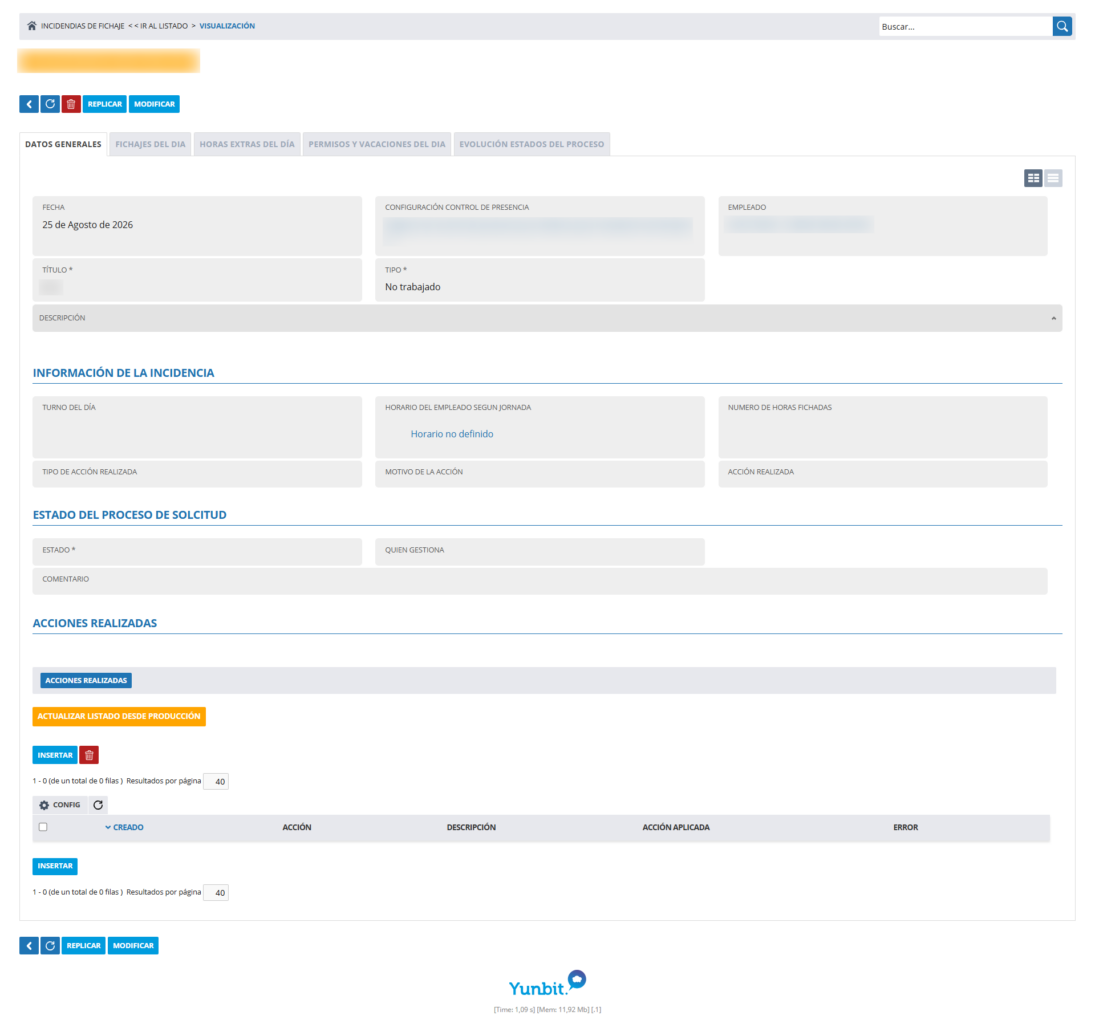Click the home icon in breadcrumb

coord(31,26)
